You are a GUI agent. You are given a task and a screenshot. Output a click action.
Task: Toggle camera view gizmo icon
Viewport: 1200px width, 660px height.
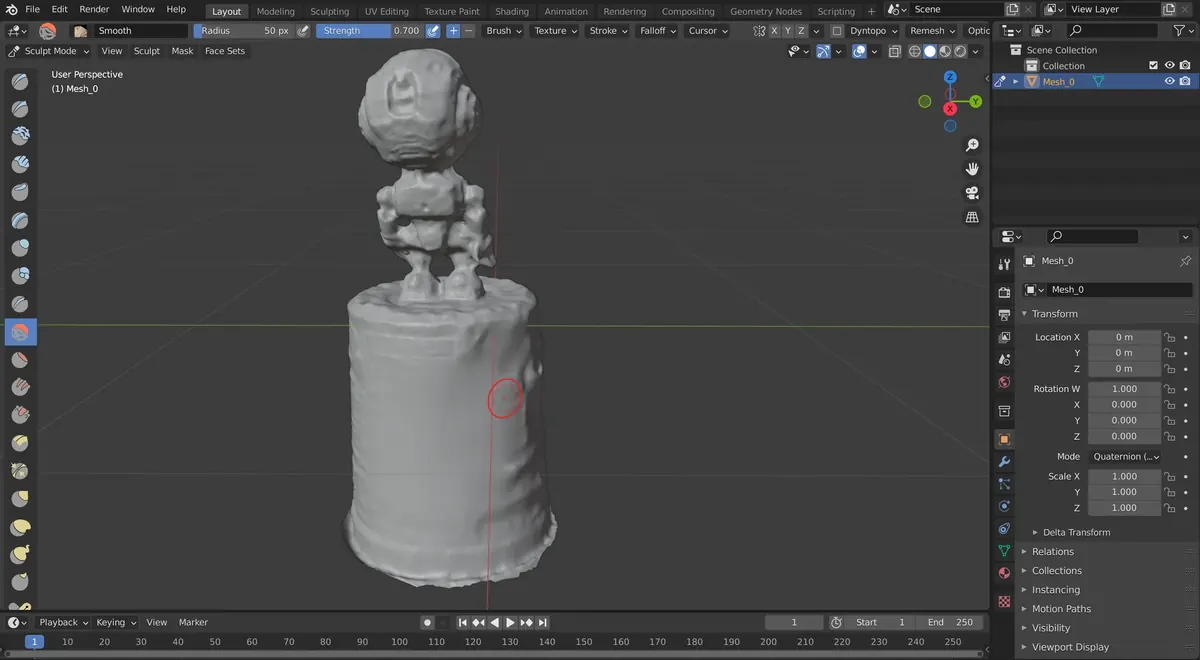pyautogui.click(x=971, y=193)
